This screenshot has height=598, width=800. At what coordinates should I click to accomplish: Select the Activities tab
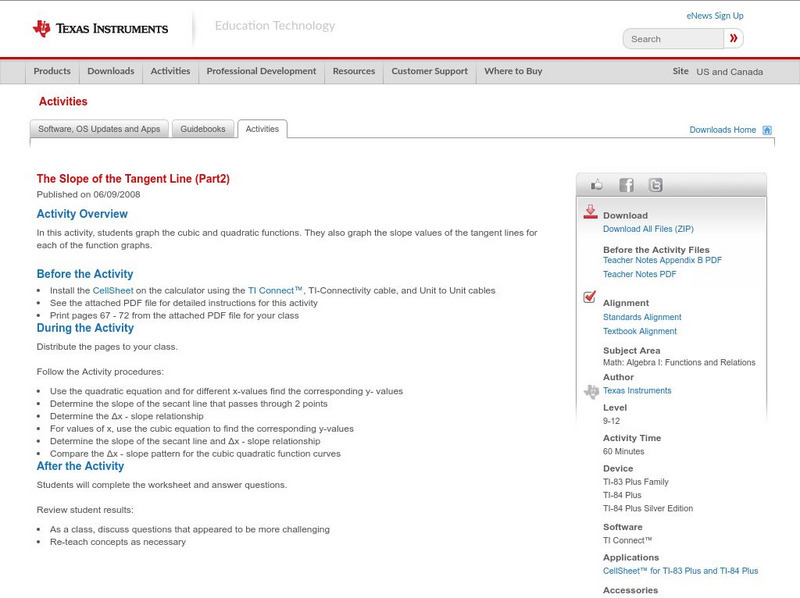[262, 129]
